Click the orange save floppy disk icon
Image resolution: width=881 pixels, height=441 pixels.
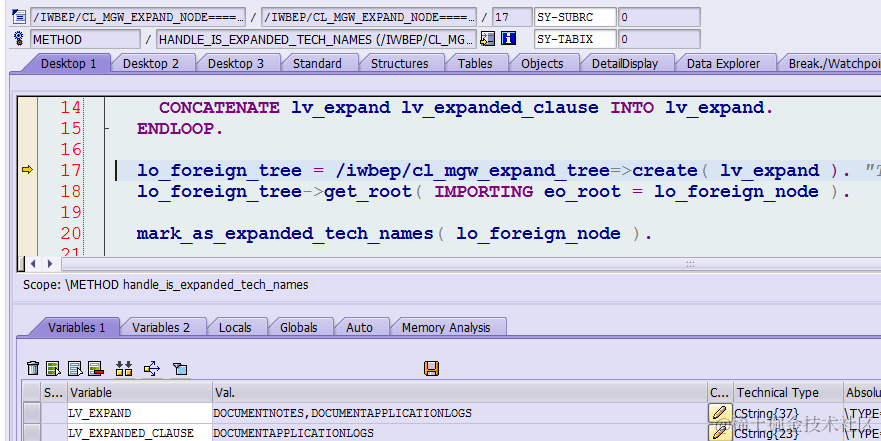click(431, 369)
